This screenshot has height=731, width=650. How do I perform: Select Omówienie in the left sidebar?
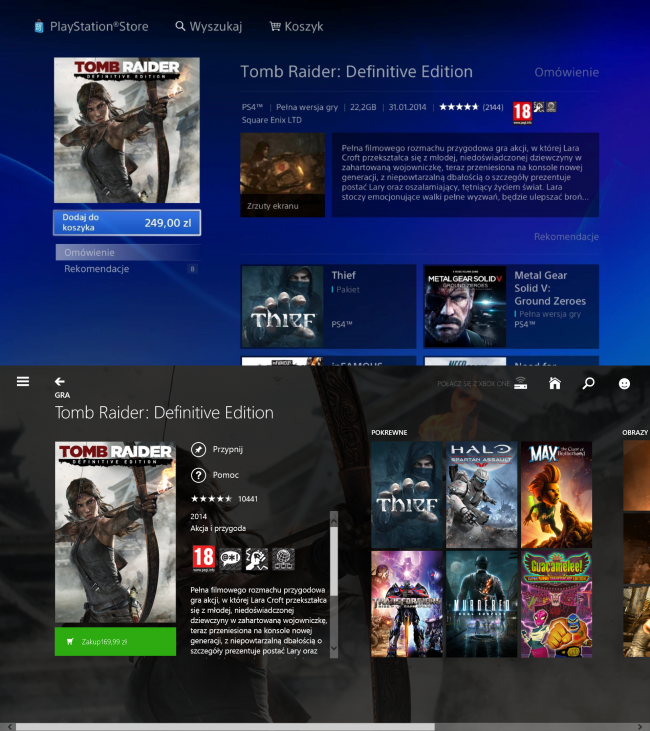[128, 252]
